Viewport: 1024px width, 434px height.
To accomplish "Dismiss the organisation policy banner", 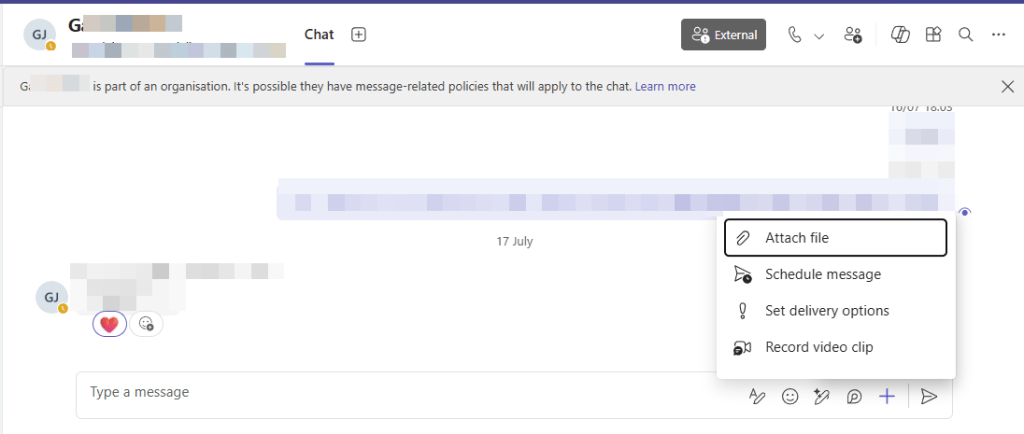I will point(1007,87).
